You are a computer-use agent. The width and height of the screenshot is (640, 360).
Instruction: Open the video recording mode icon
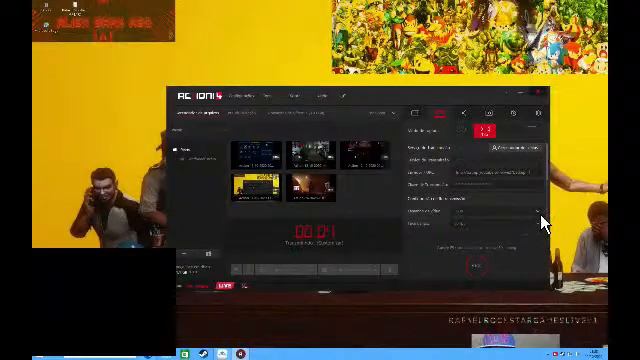coord(415,113)
